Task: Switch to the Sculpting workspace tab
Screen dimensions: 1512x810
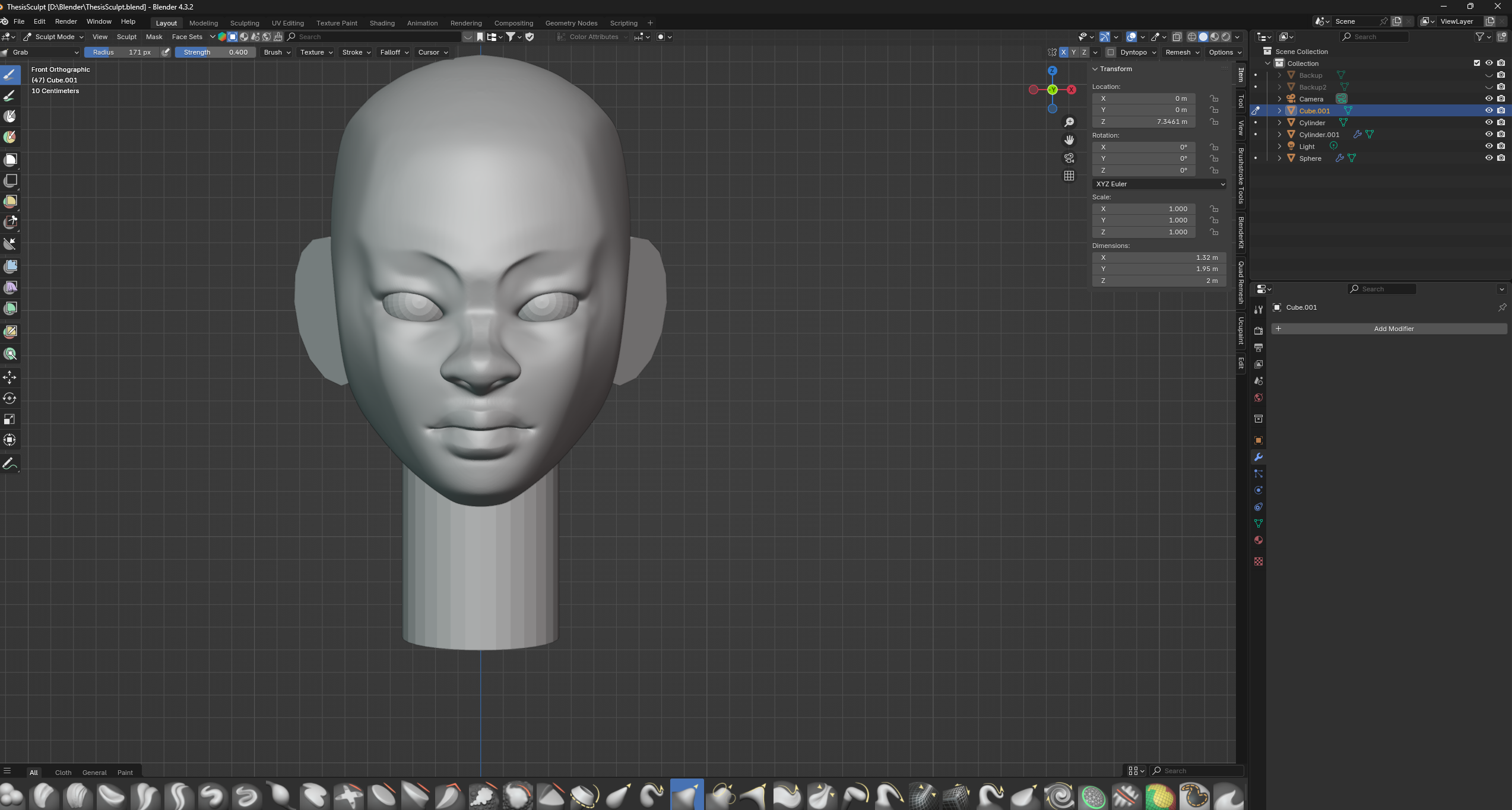Action: (x=245, y=23)
